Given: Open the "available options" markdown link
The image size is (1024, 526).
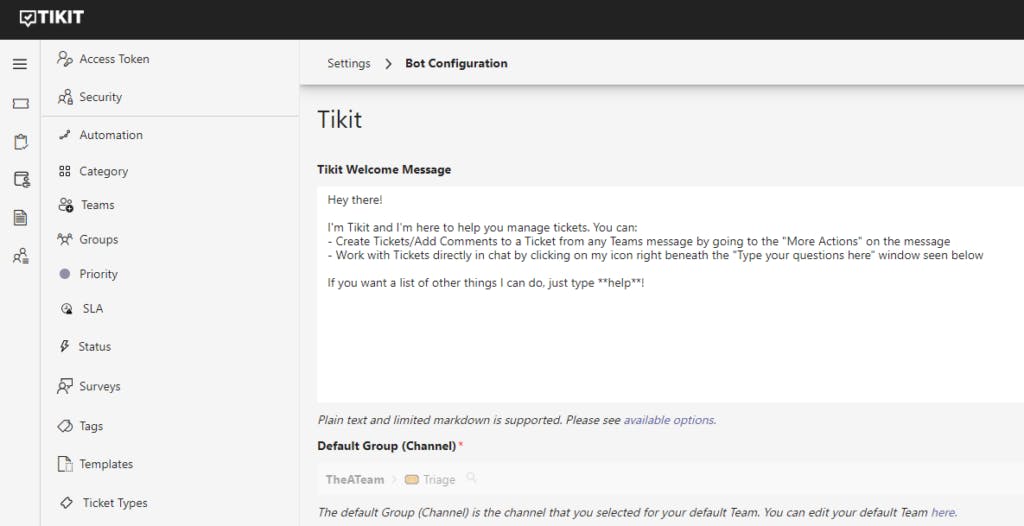Looking at the screenshot, I should click(669, 420).
